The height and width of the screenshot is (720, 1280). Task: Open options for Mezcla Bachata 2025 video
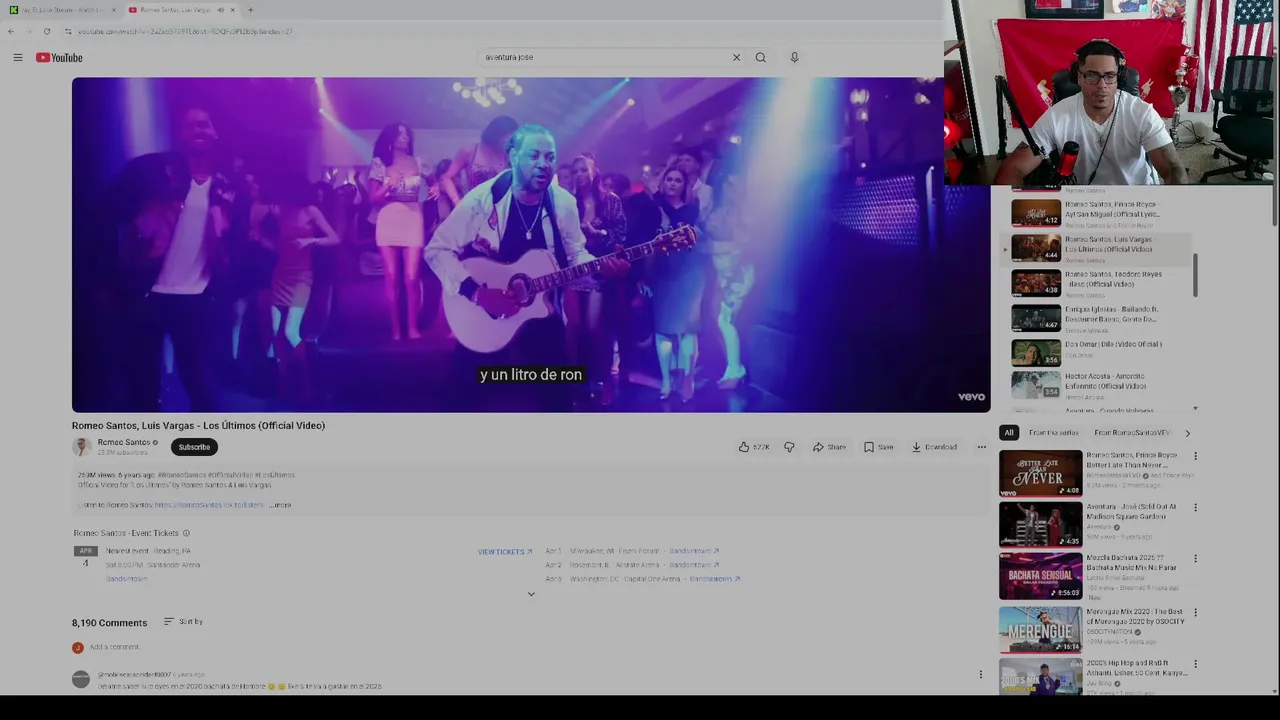(x=1195, y=559)
